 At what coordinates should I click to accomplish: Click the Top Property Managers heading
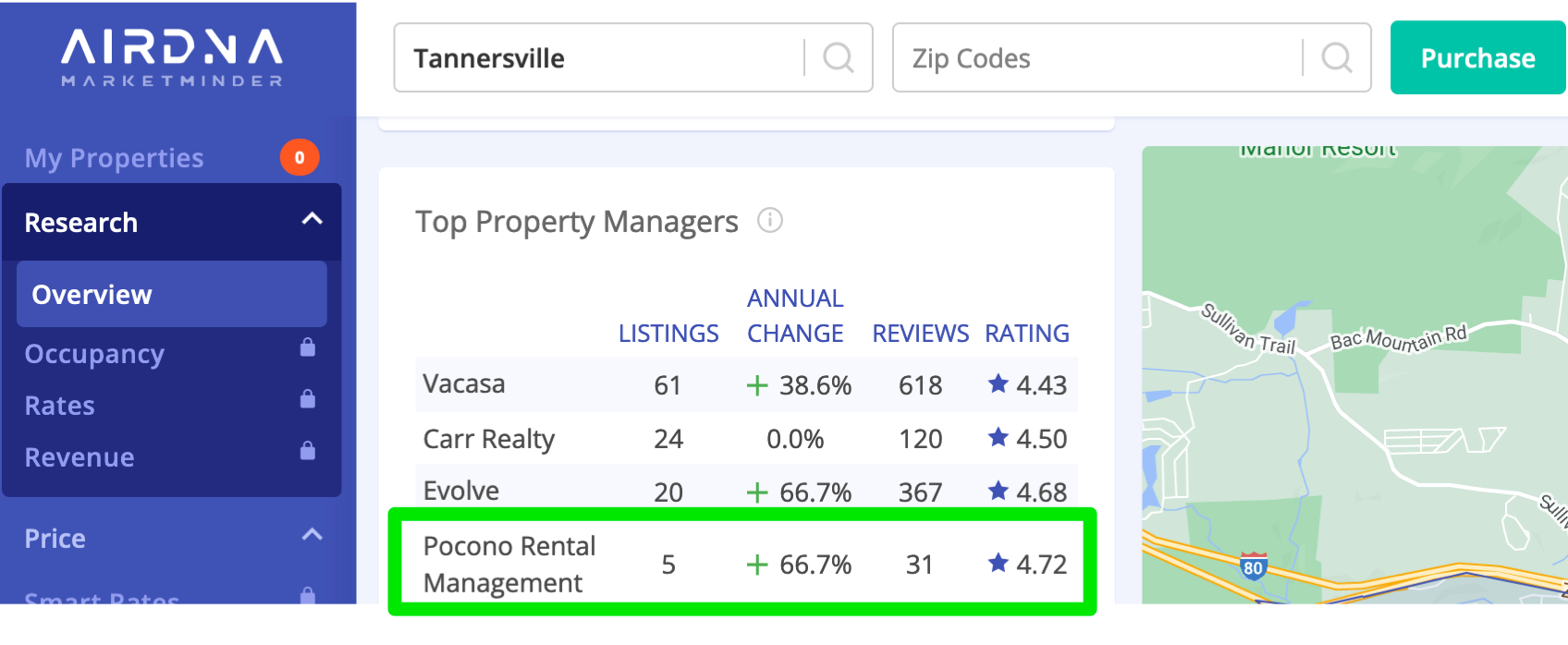[x=577, y=222]
